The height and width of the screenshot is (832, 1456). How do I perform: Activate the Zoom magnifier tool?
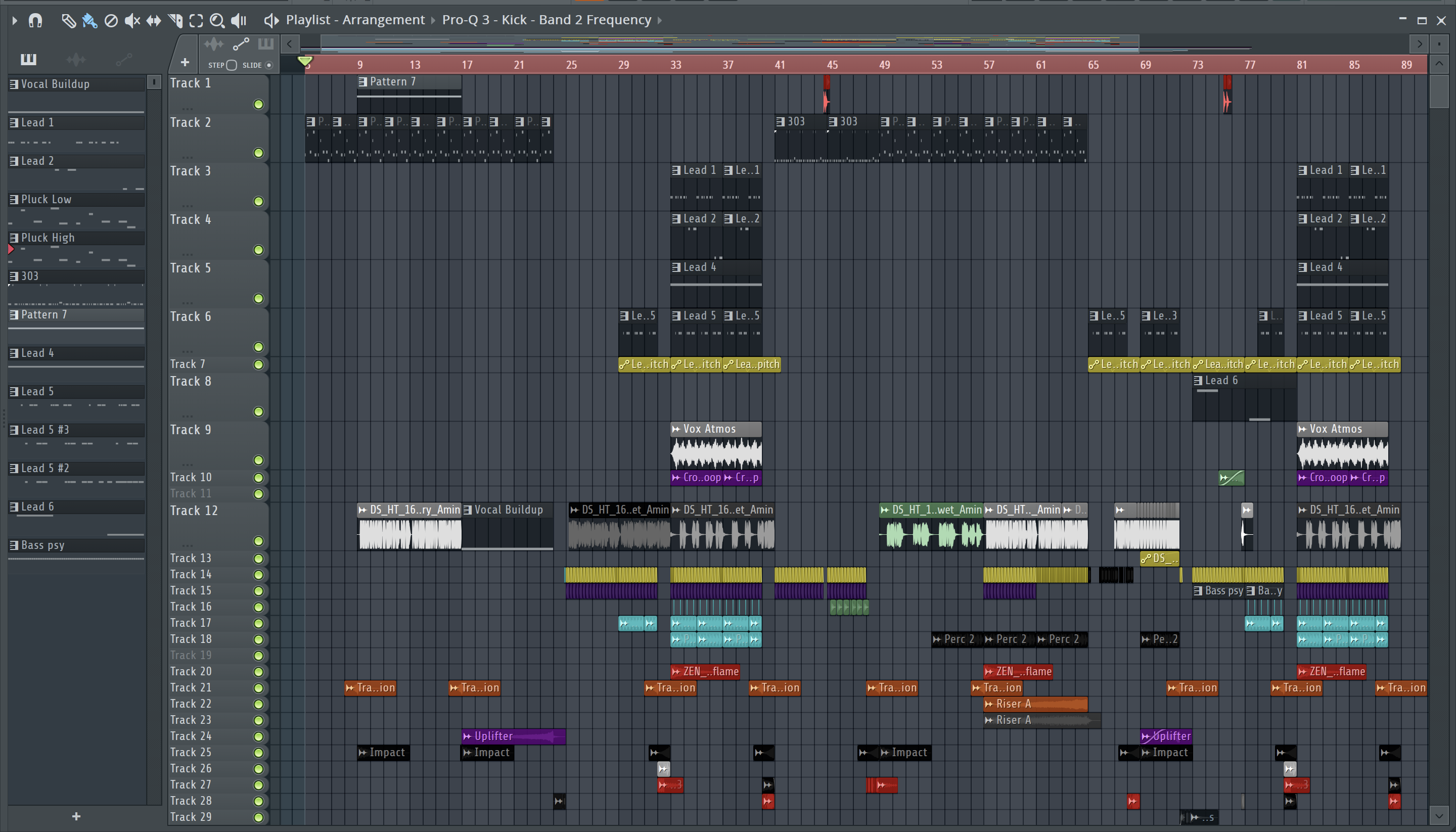click(x=217, y=21)
